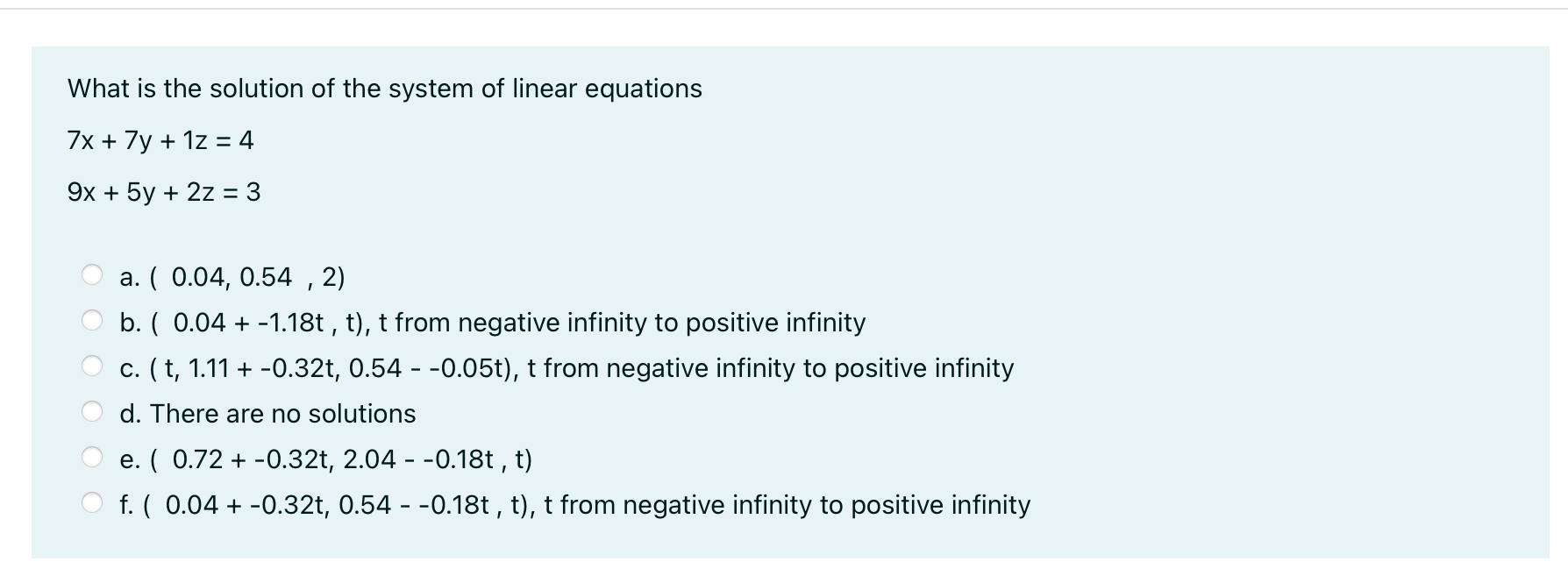Choose answer d: There are no solutions
The image size is (1568, 569).
click(267, 413)
